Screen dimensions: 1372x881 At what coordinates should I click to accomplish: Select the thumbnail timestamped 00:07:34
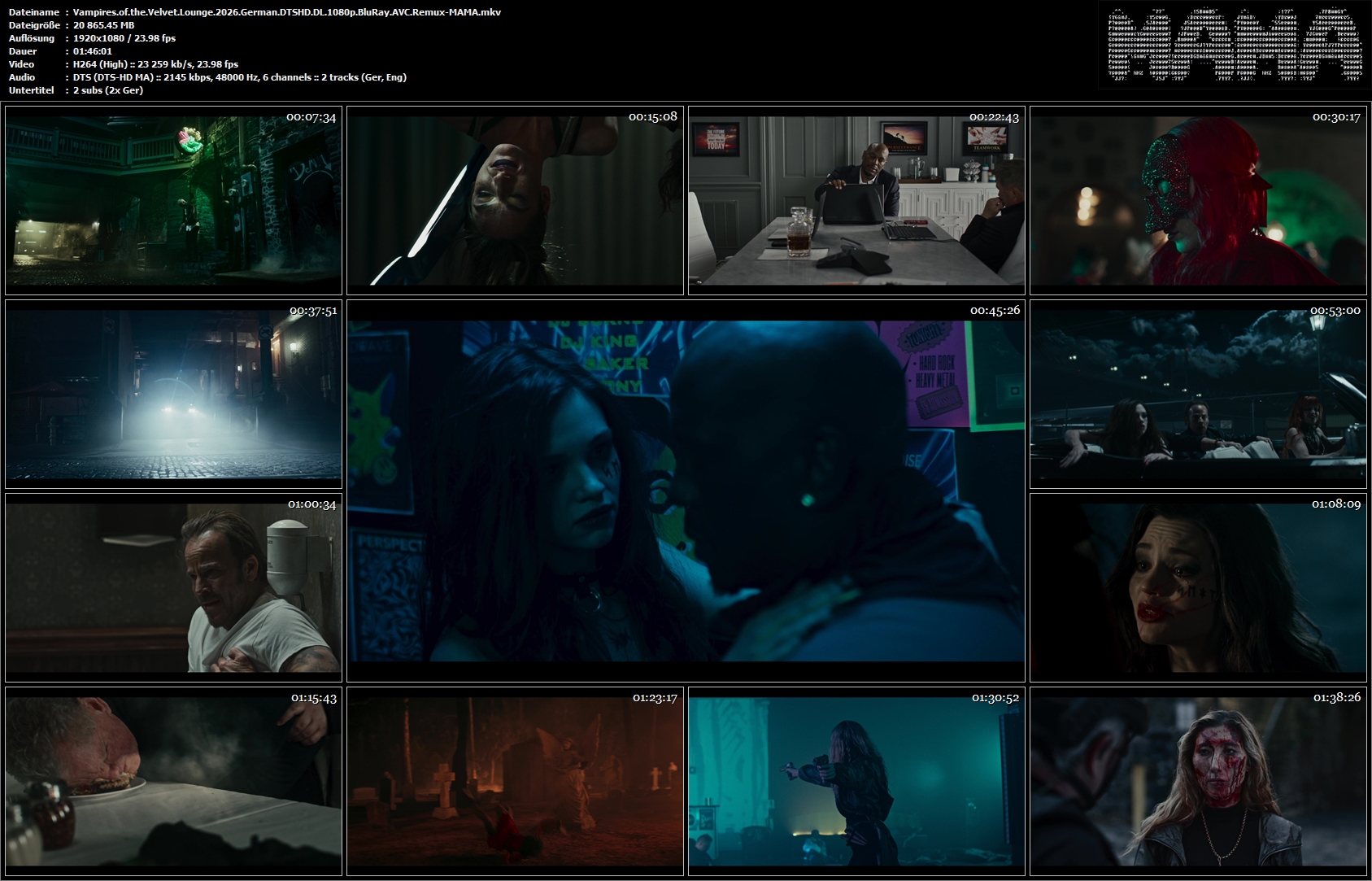[173, 200]
